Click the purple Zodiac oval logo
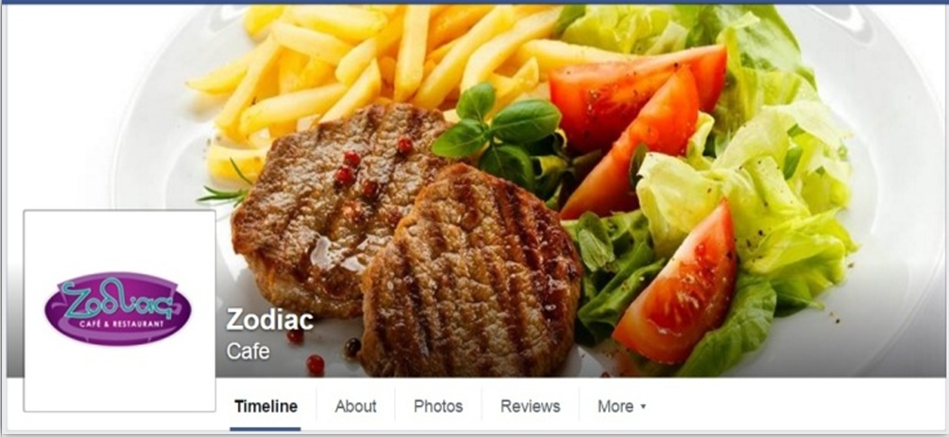 [x=117, y=308]
